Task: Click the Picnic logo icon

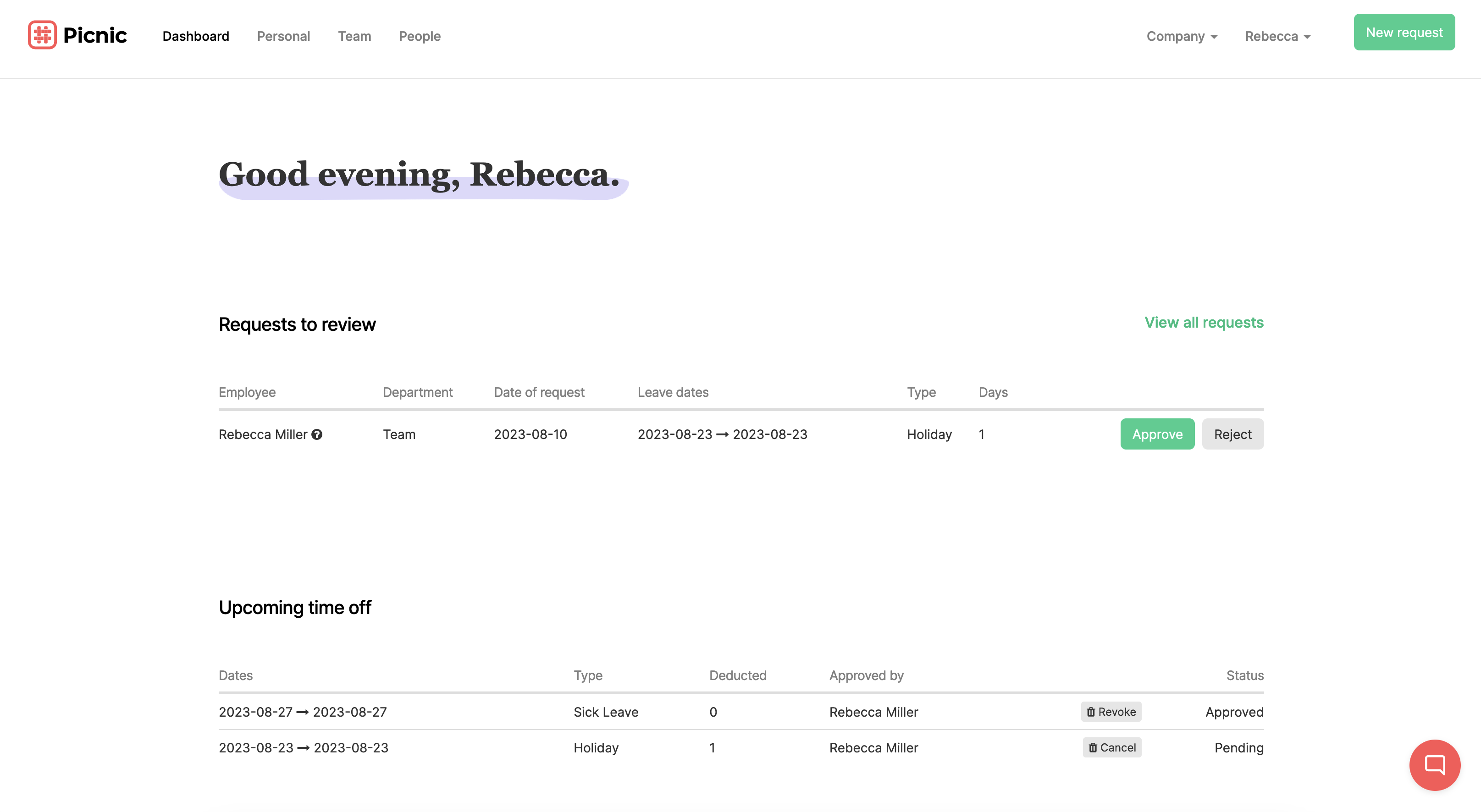Action: tap(42, 35)
